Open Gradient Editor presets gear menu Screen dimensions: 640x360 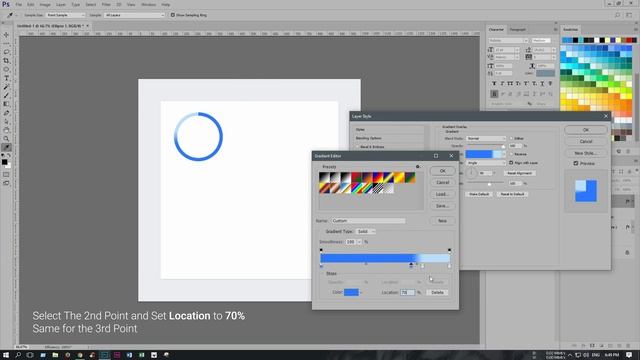[x=418, y=167]
